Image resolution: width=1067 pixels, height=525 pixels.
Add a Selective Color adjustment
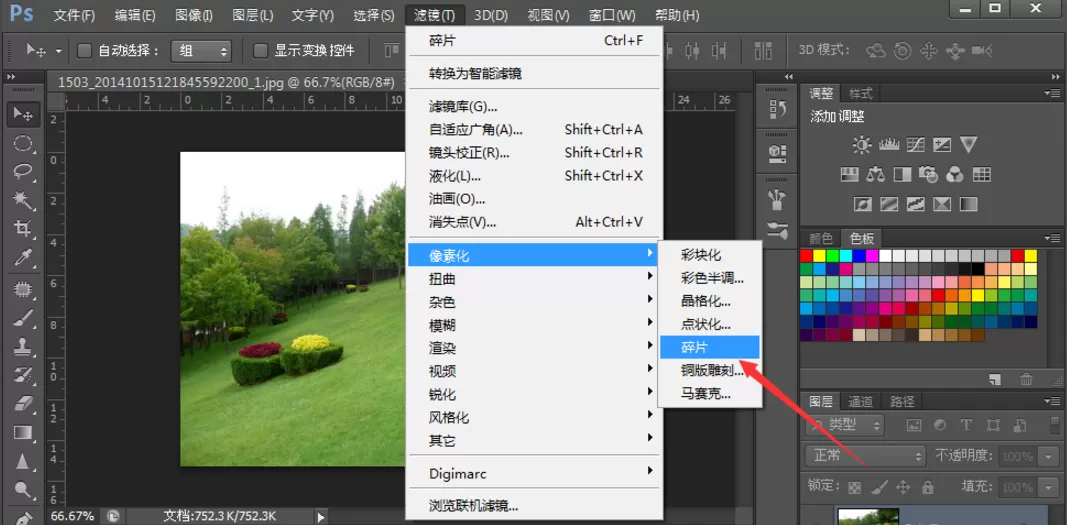coord(942,204)
